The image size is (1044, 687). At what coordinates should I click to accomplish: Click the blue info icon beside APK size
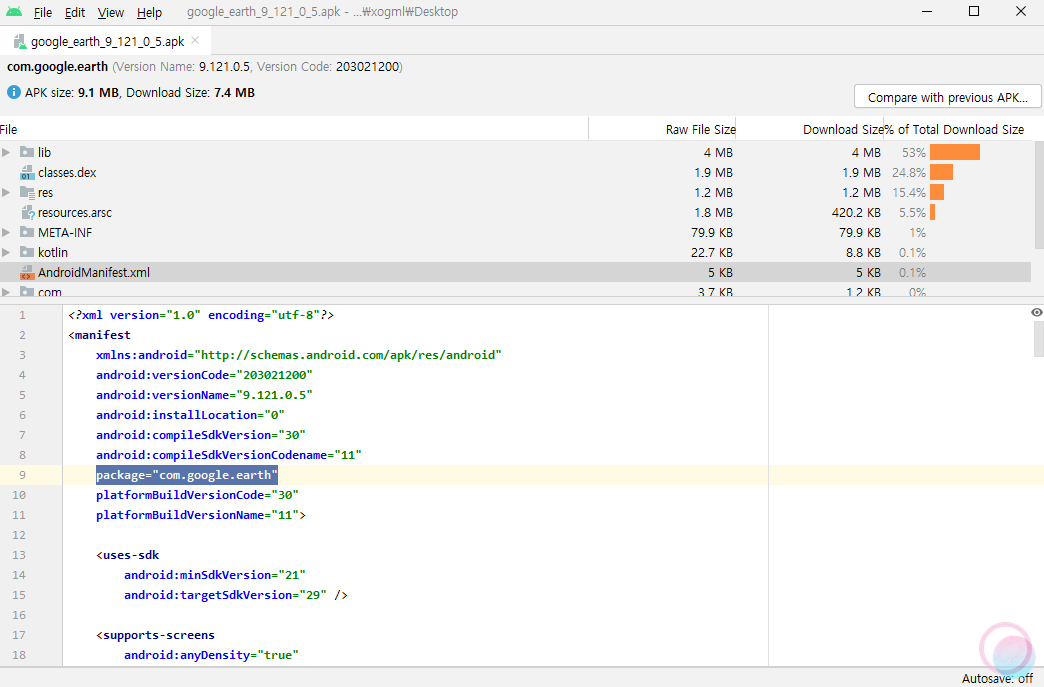point(13,93)
